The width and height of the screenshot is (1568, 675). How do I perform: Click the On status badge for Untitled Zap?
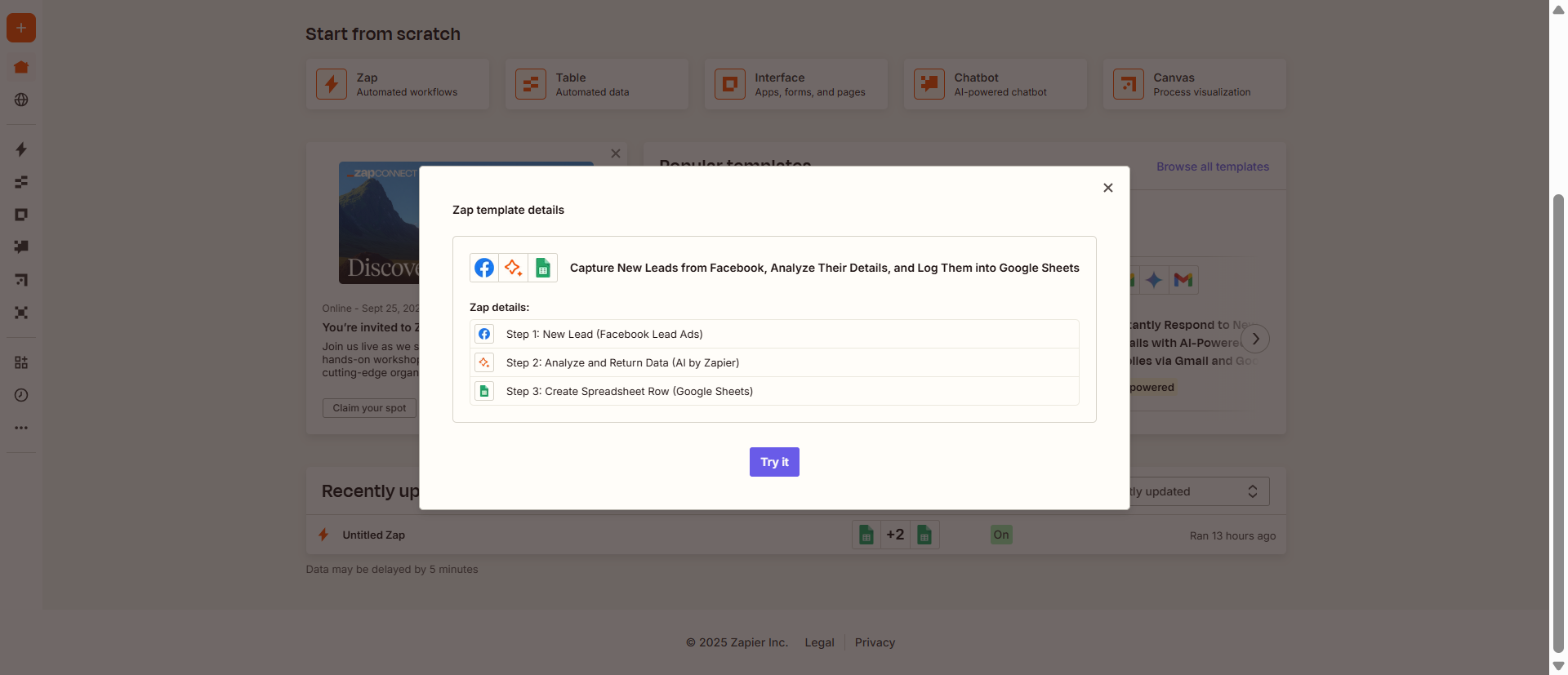click(x=1001, y=535)
